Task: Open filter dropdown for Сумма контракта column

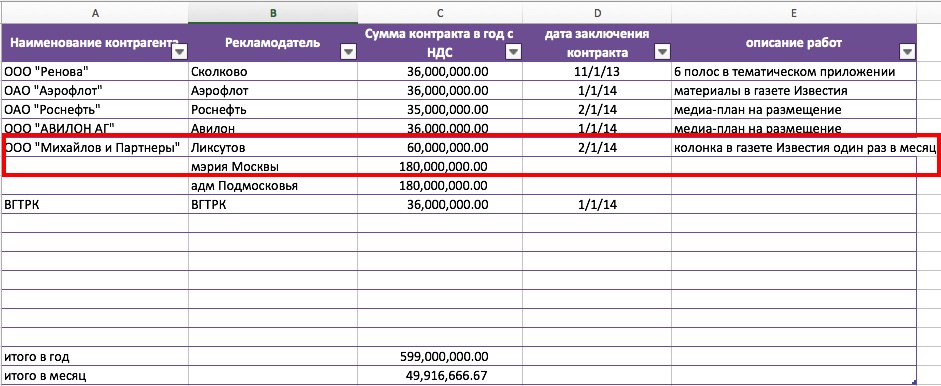Action: pyautogui.click(x=513, y=53)
